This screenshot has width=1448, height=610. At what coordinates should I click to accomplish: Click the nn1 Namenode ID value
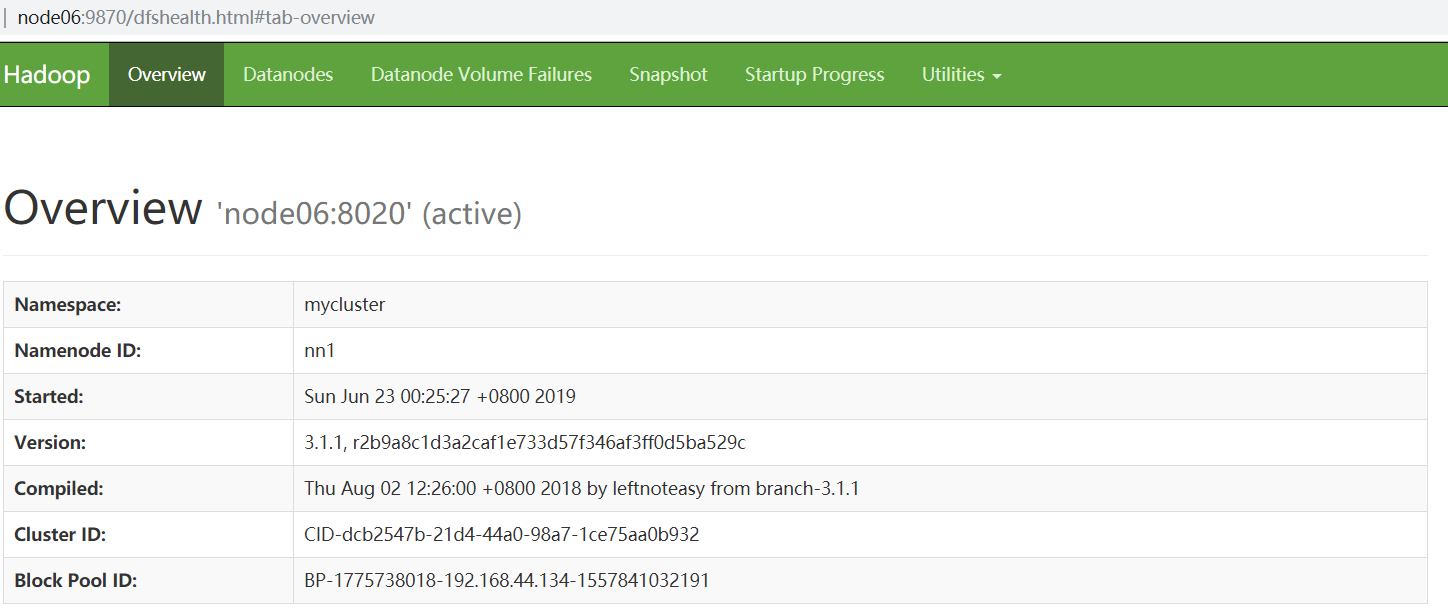[x=320, y=351]
